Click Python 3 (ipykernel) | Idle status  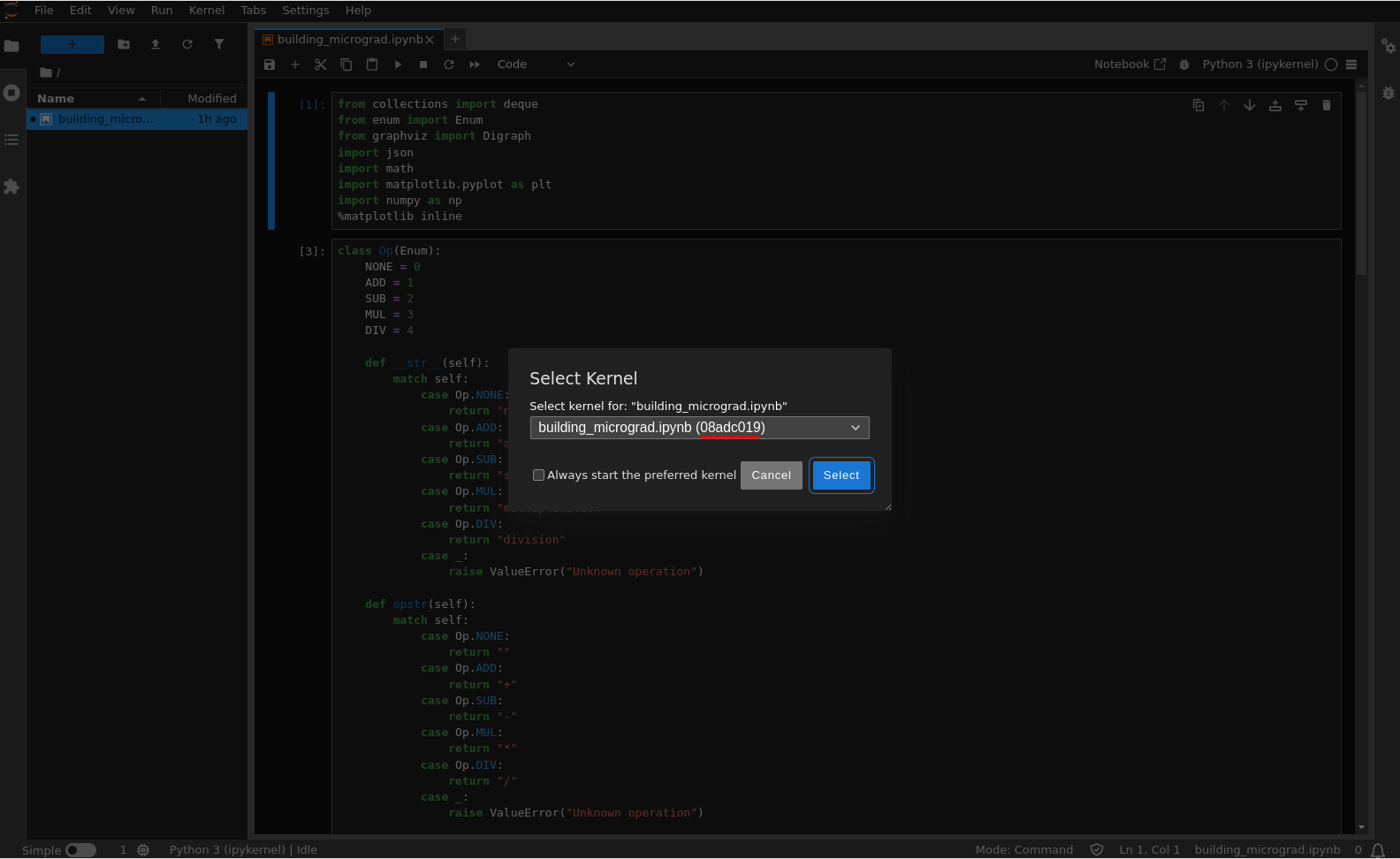243,850
